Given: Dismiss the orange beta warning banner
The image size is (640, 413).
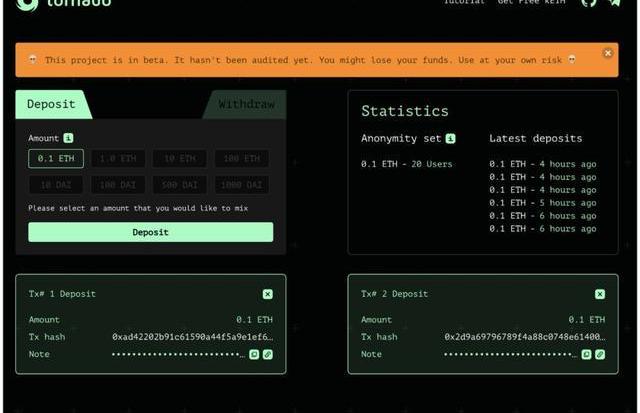Looking at the screenshot, I should (608, 53).
